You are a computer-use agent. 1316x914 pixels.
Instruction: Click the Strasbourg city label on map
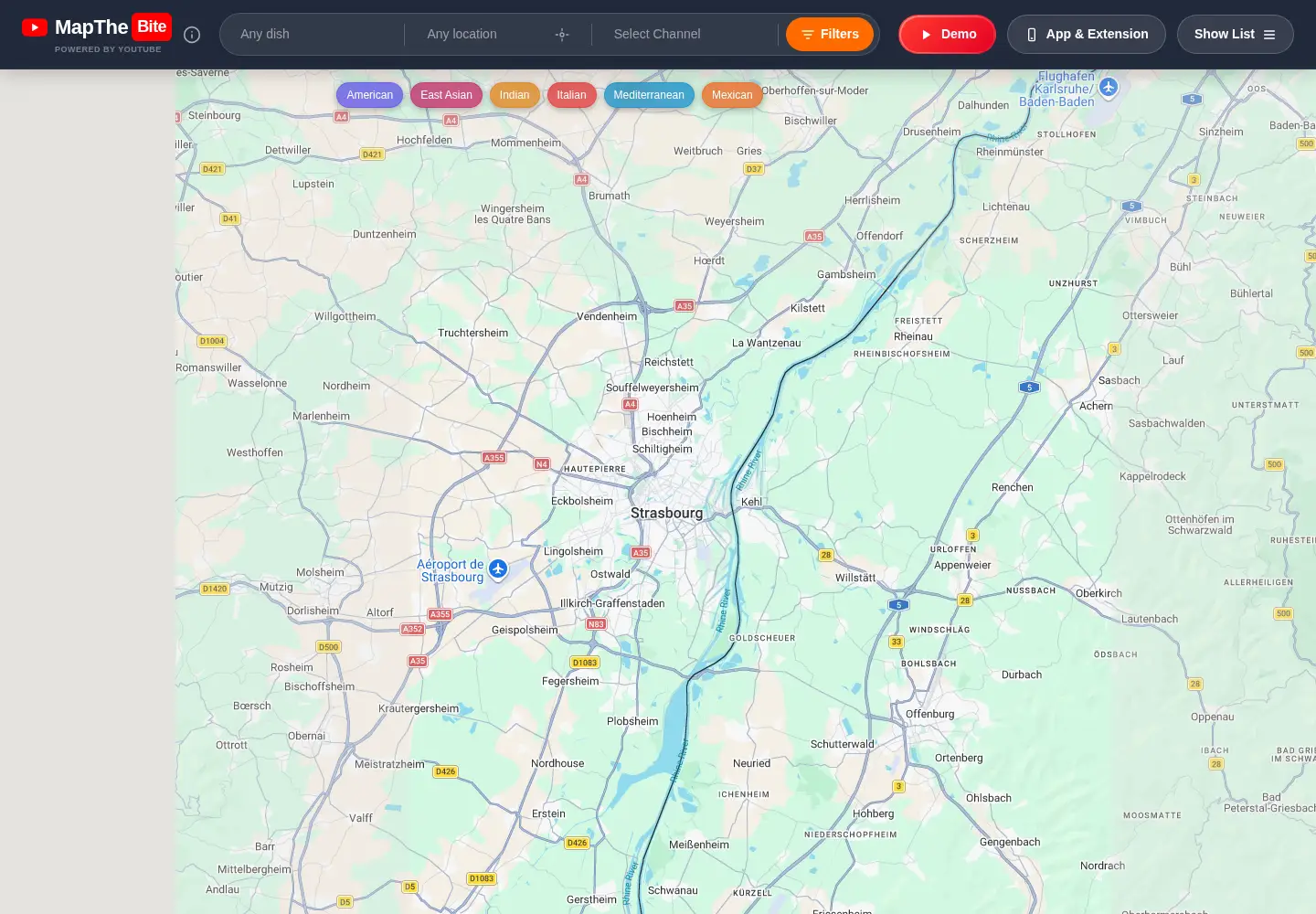click(x=667, y=514)
